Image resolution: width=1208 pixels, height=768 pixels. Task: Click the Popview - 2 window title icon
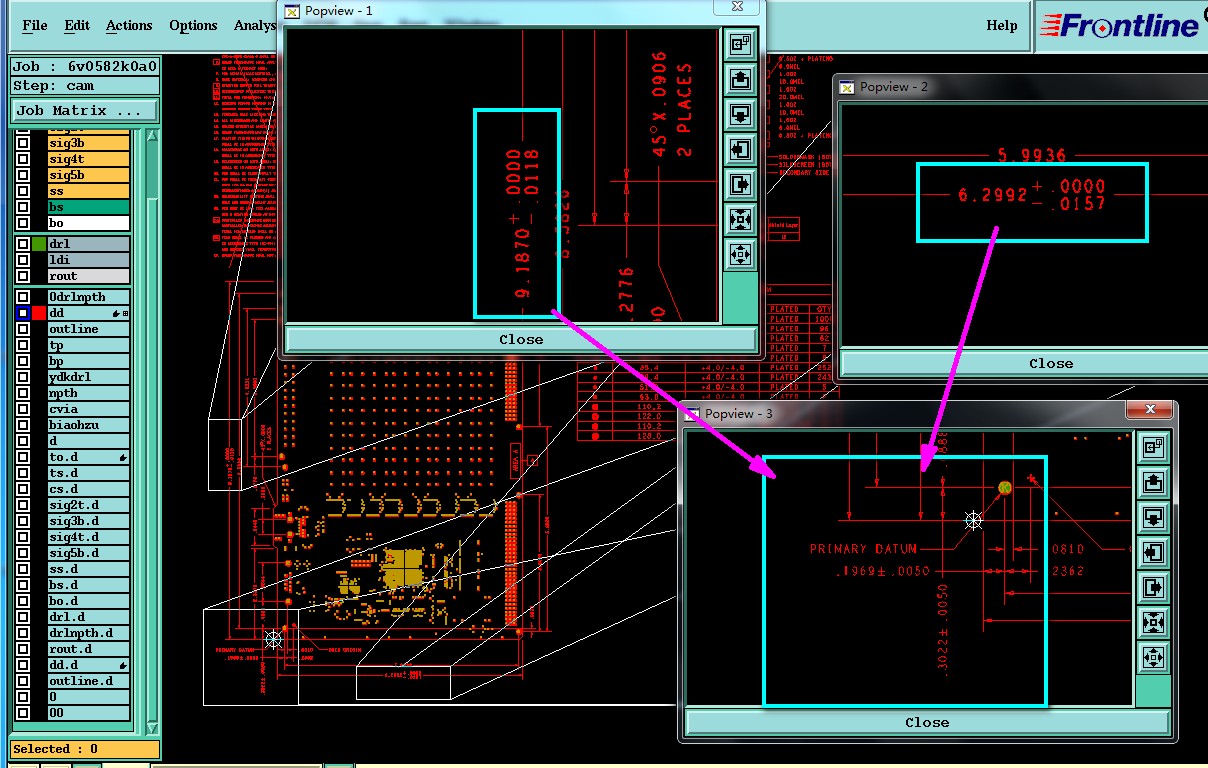pos(846,87)
